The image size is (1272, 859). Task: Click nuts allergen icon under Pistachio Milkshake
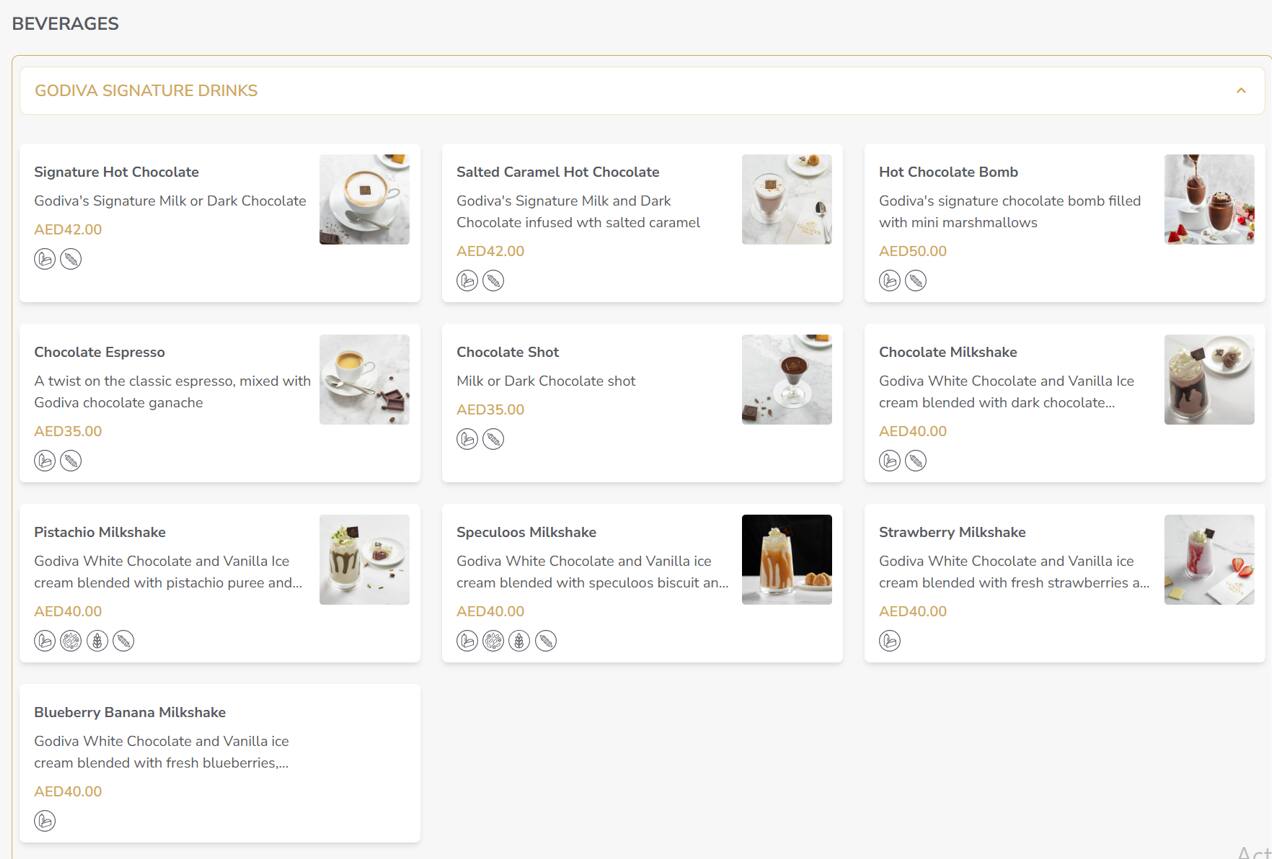[71, 641]
